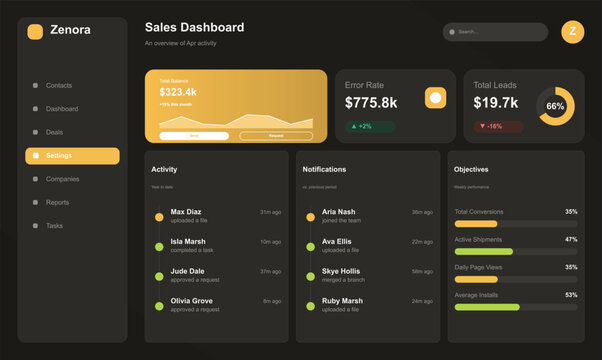Click Skye Hollis's green status dot
This screenshot has height=360, width=602.
(311, 276)
